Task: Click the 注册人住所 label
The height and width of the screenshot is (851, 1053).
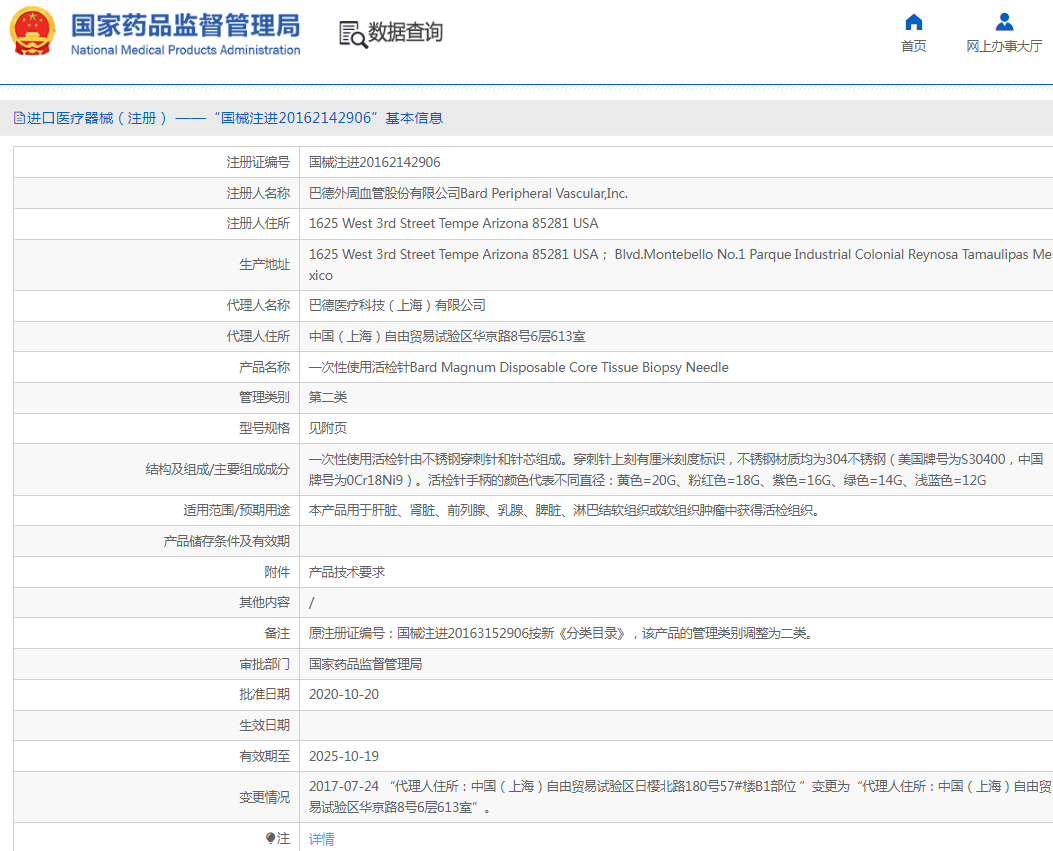Action: [x=258, y=224]
